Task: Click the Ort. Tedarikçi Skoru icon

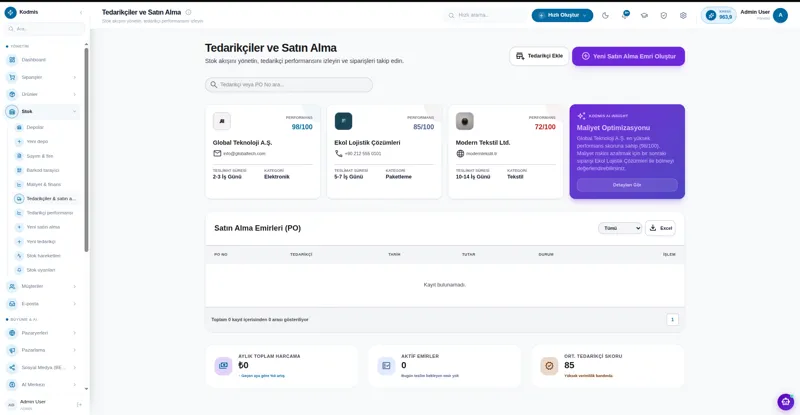Action: 549,365
